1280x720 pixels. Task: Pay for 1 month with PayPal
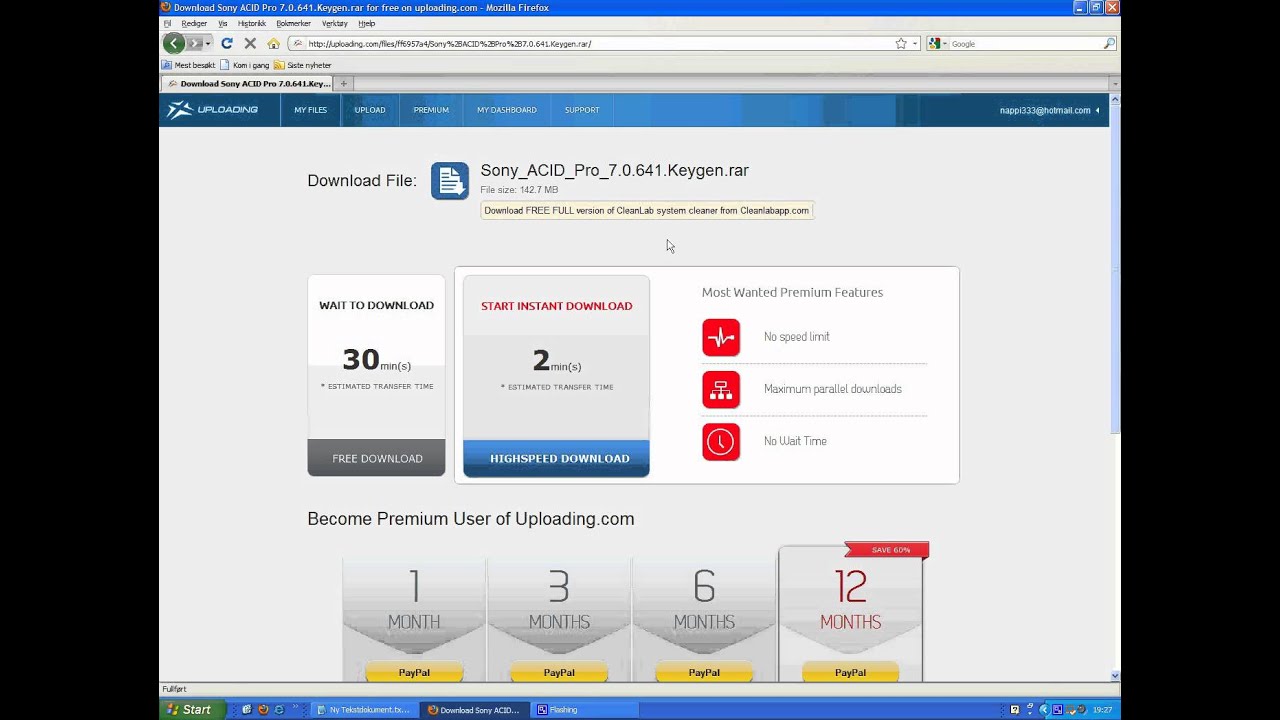414,672
